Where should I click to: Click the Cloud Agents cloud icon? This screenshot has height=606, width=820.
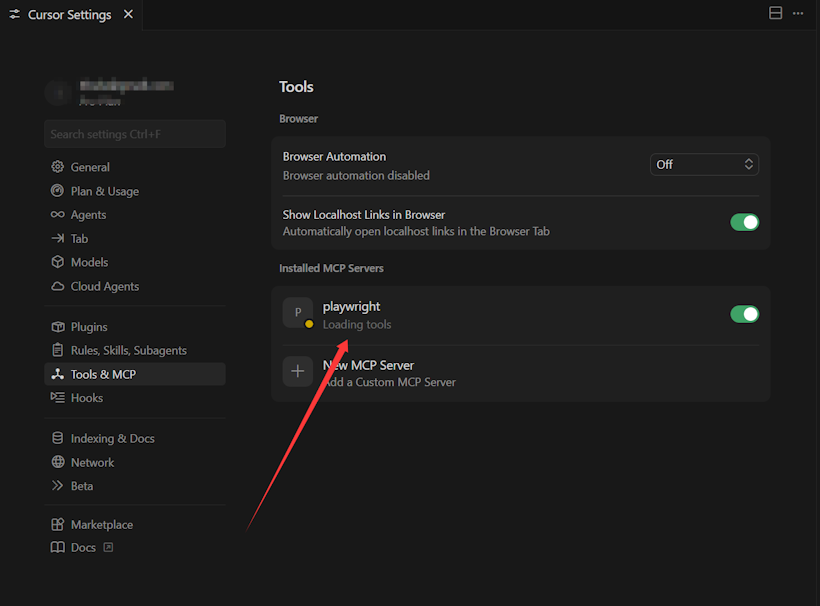pos(58,286)
